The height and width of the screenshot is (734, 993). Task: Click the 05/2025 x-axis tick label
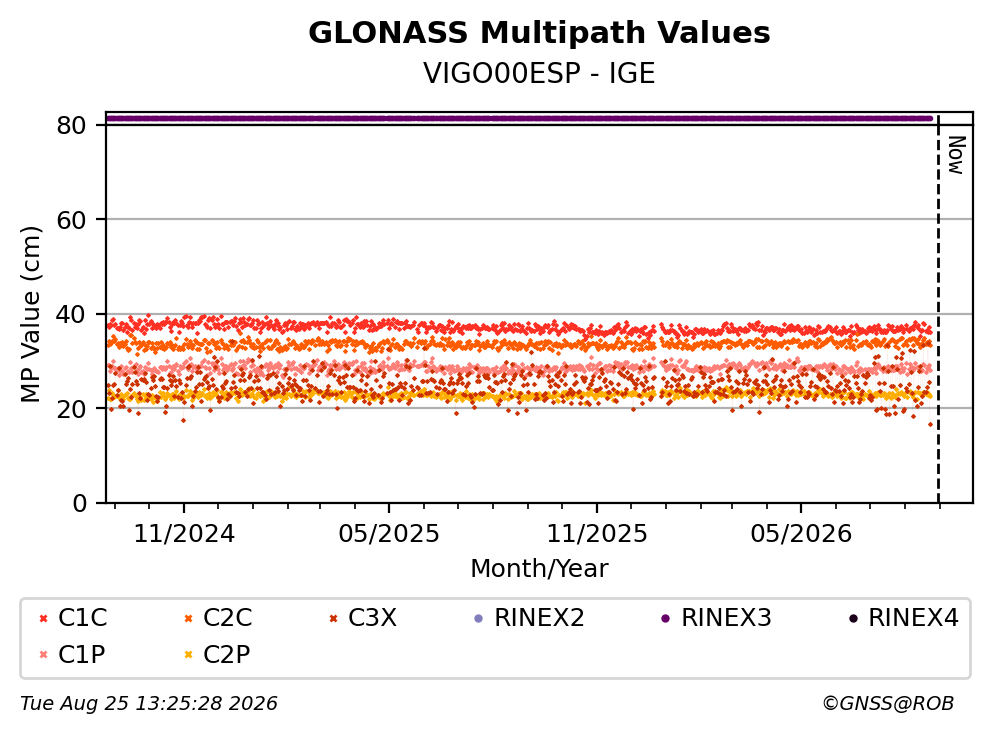[x=388, y=534]
